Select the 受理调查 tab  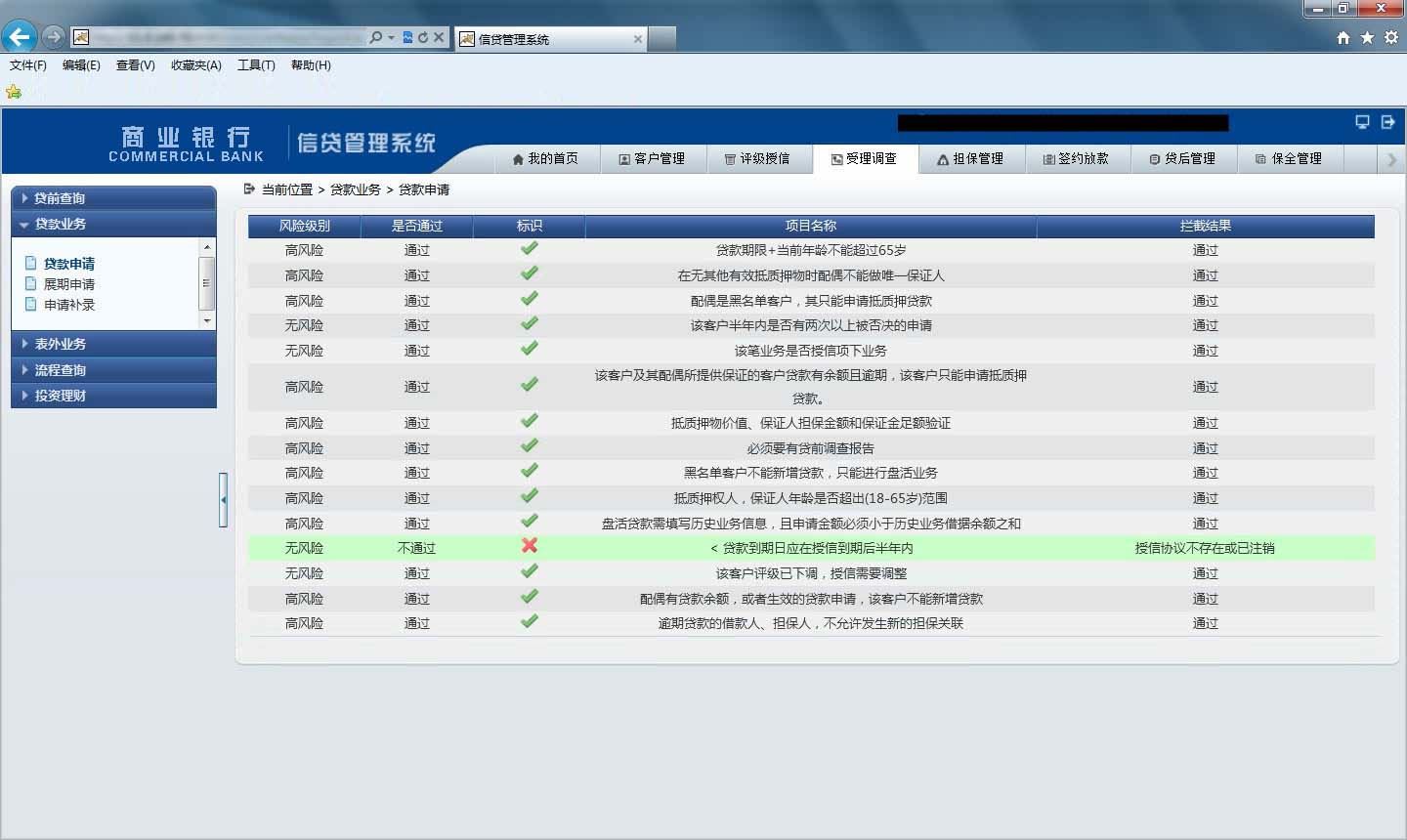pos(865,159)
